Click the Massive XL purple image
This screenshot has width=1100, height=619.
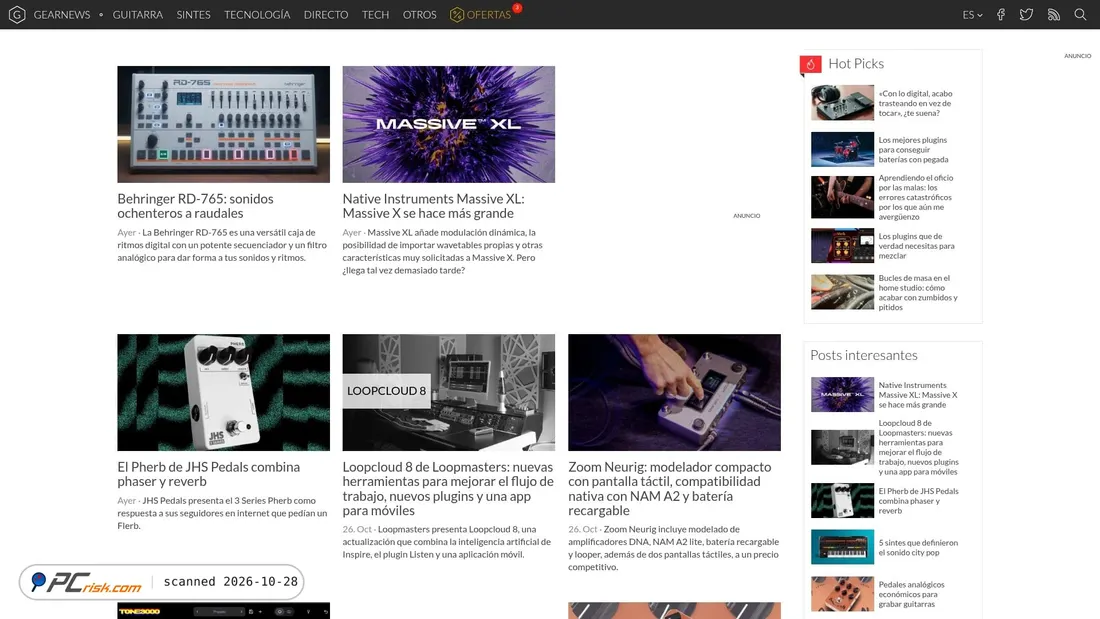[448, 124]
